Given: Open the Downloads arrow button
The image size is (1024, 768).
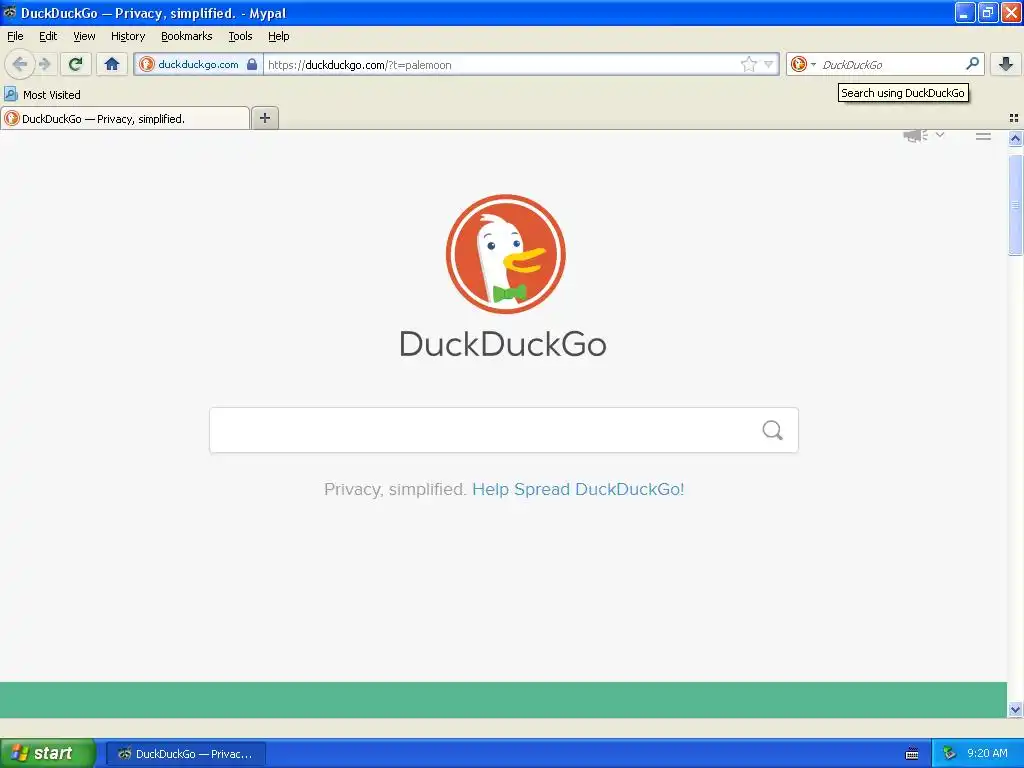Looking at the screenshot, I should pos(1006,64).
